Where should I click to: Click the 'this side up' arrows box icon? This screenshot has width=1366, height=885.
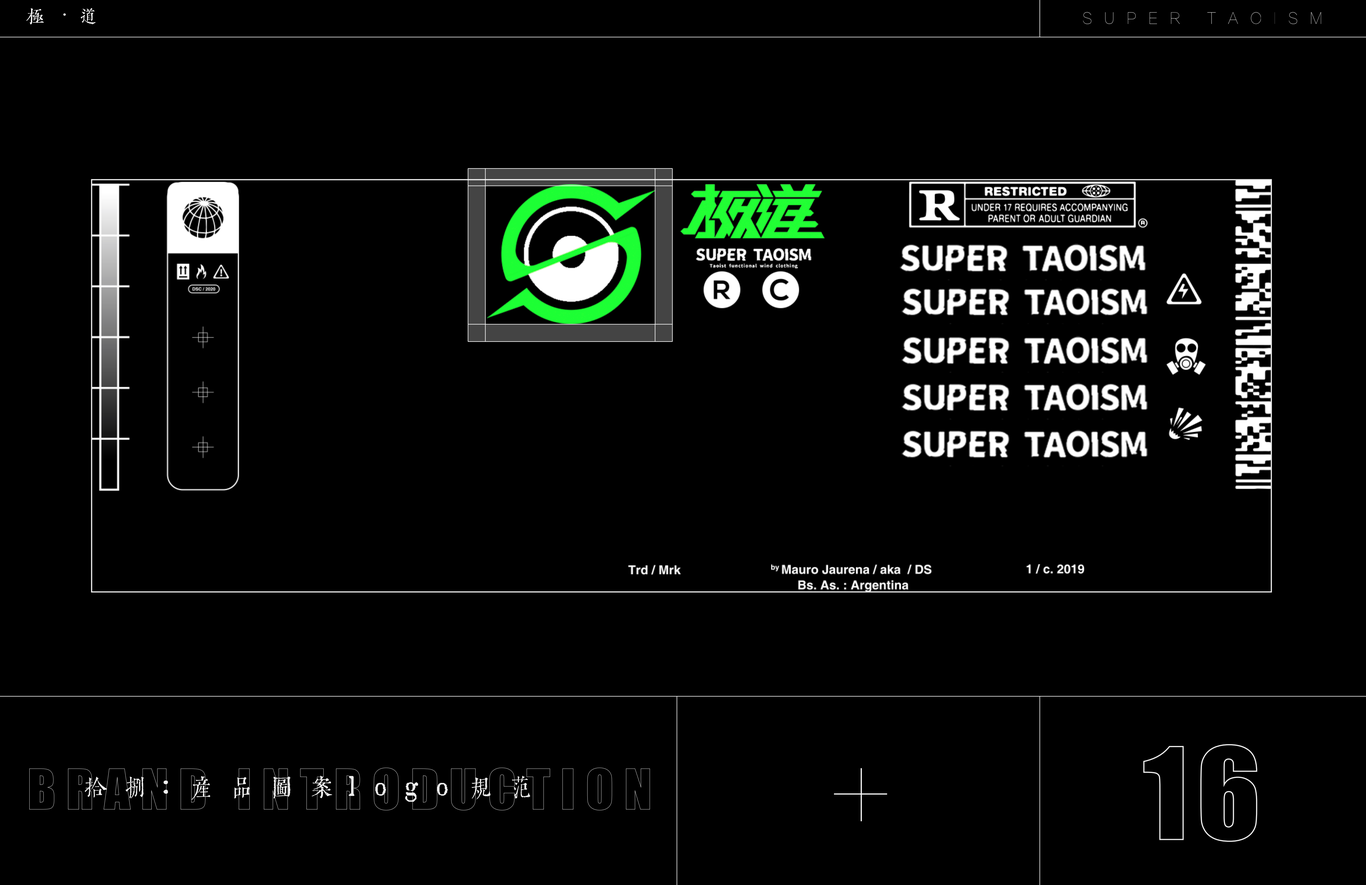pyautogui.click(x=183, y=271)
